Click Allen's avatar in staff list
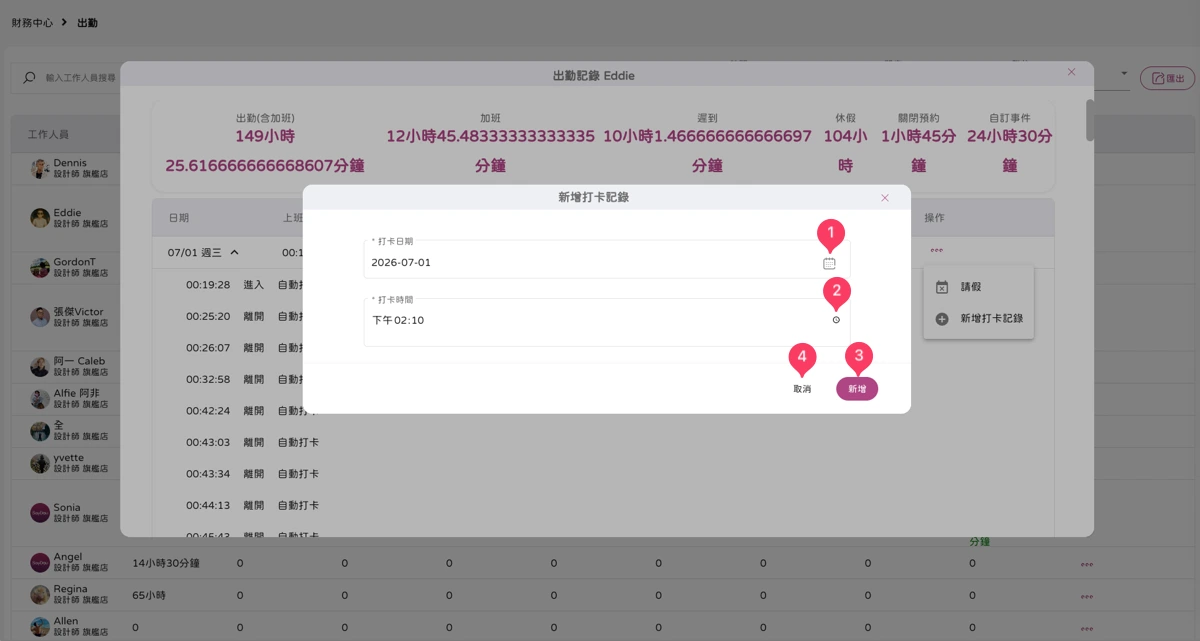 tap(40, 627)
